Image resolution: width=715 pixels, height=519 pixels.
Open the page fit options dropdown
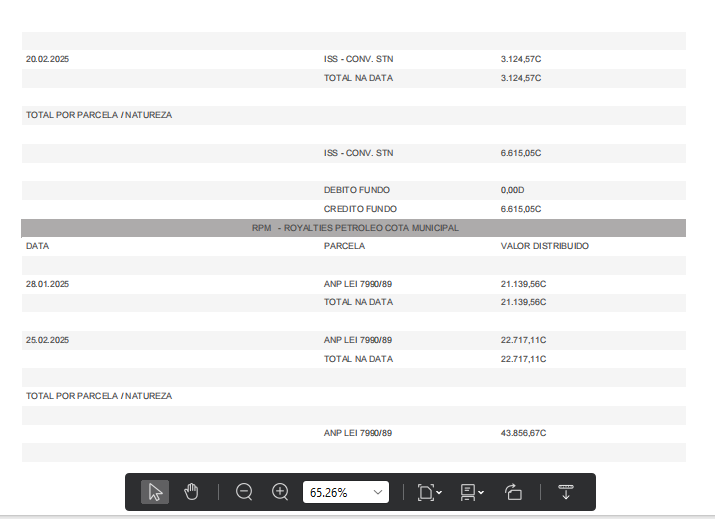[x=429, y=492]
